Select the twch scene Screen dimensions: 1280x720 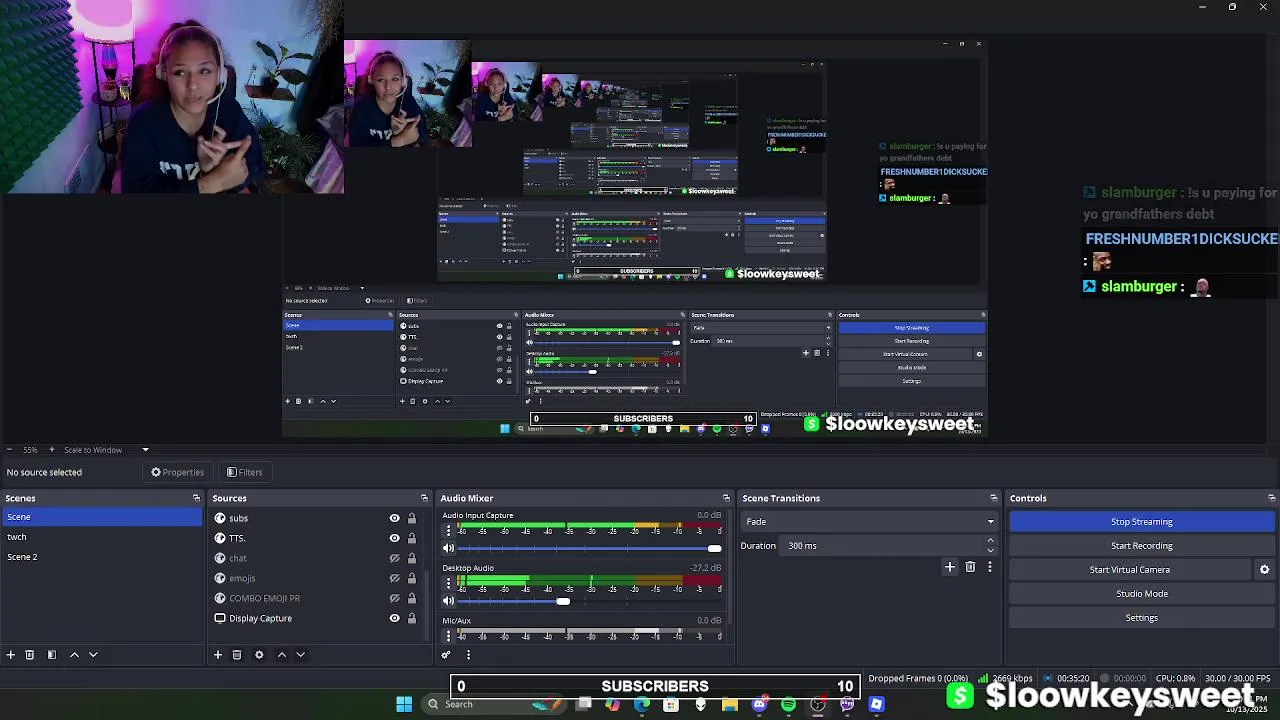pos(101,537)
